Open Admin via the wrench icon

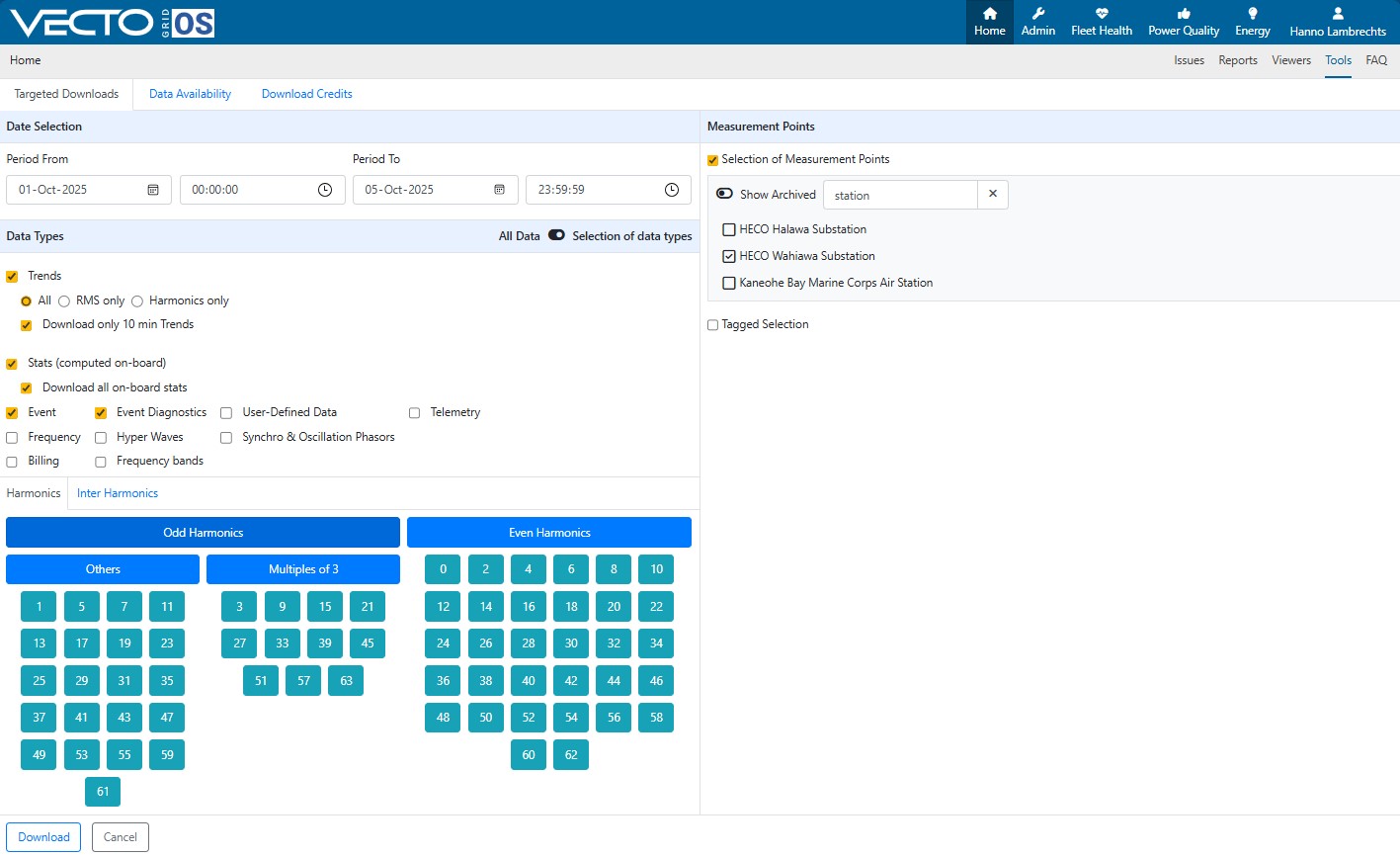[x=1037, y=14]
